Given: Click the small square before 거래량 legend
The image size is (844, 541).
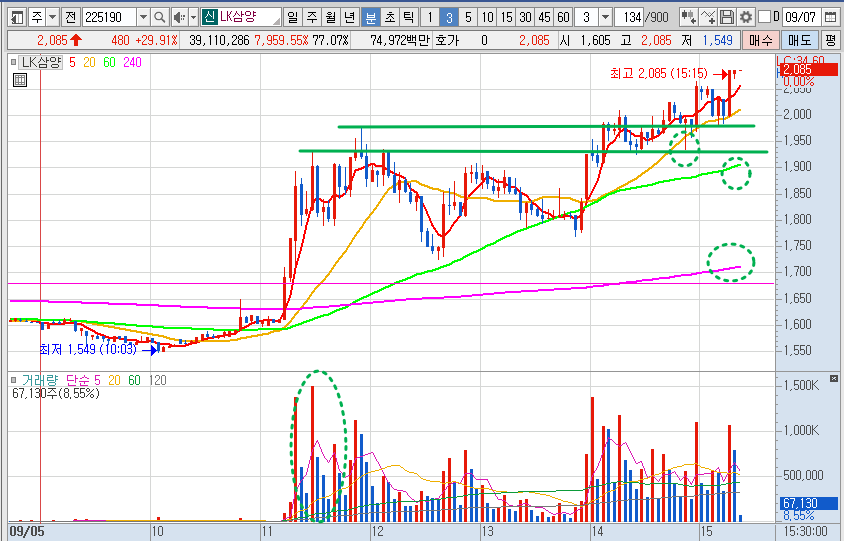Looking at the screenshot, I should point(13,380).
